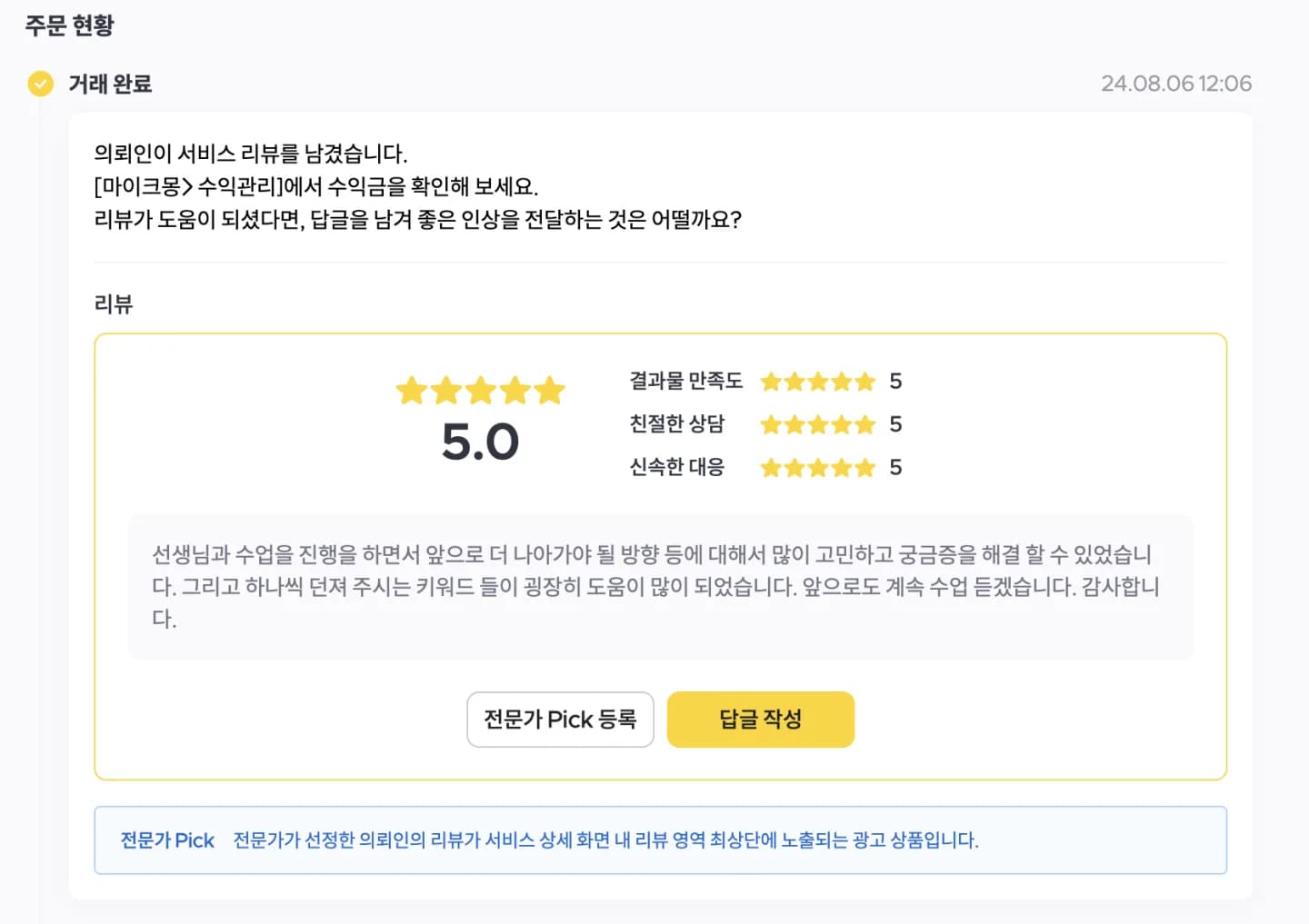Screen dimensions: 1309x924
Task: Click the 친절한 상담 star rating
Action: [x=818, y=424]
